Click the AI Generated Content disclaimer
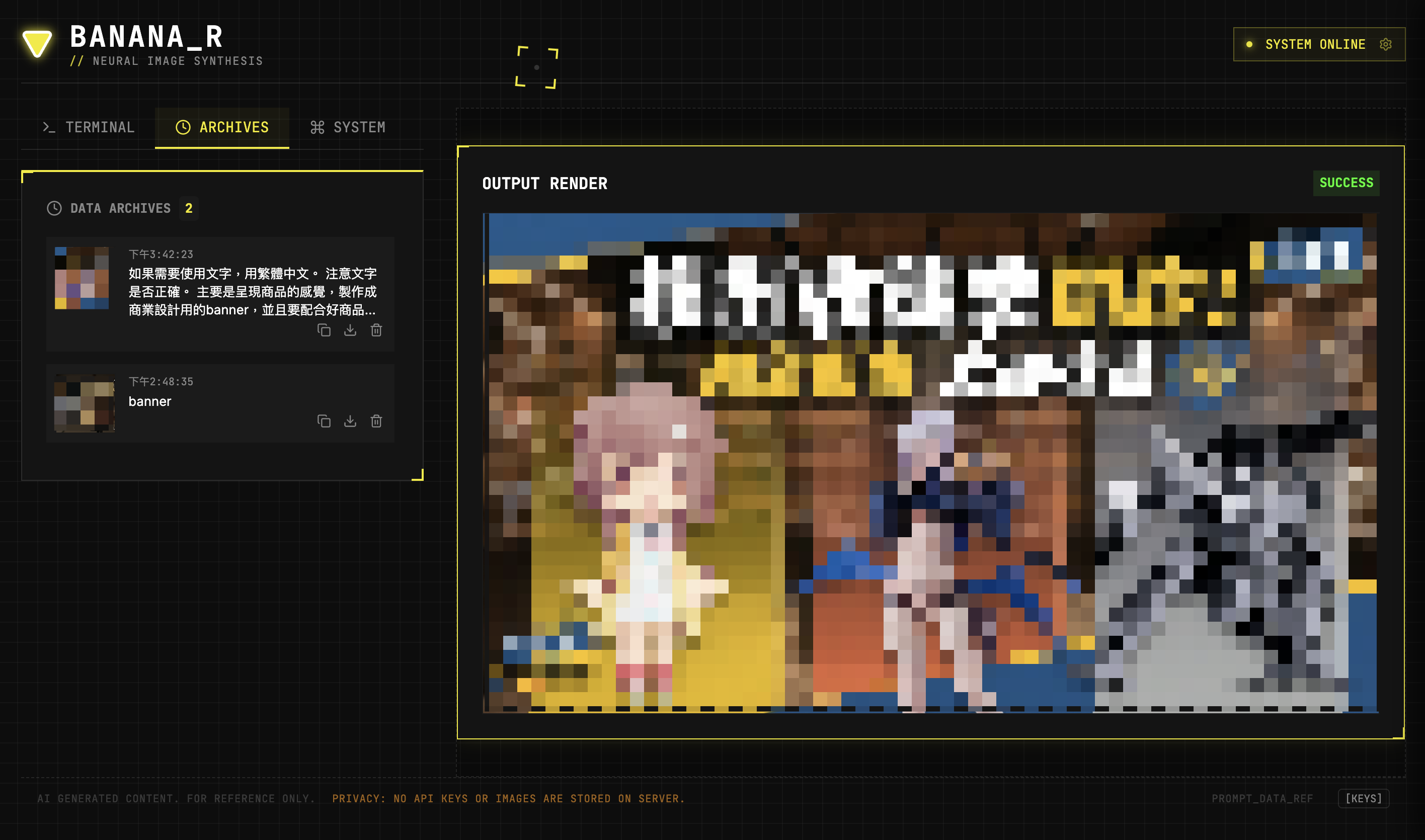 point(176,798)
